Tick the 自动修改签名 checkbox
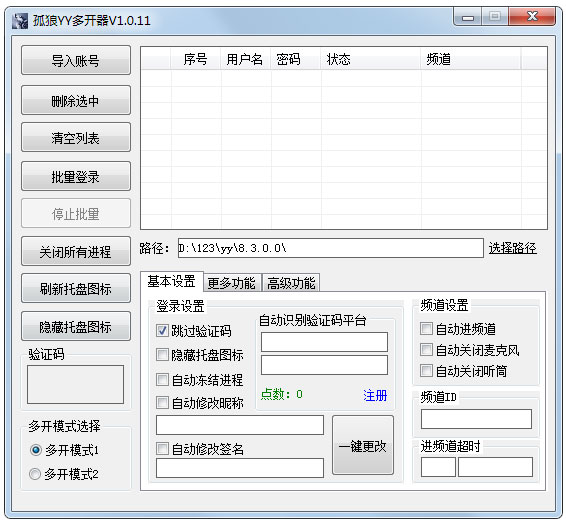The image size is (566, 524). (162, 449)
